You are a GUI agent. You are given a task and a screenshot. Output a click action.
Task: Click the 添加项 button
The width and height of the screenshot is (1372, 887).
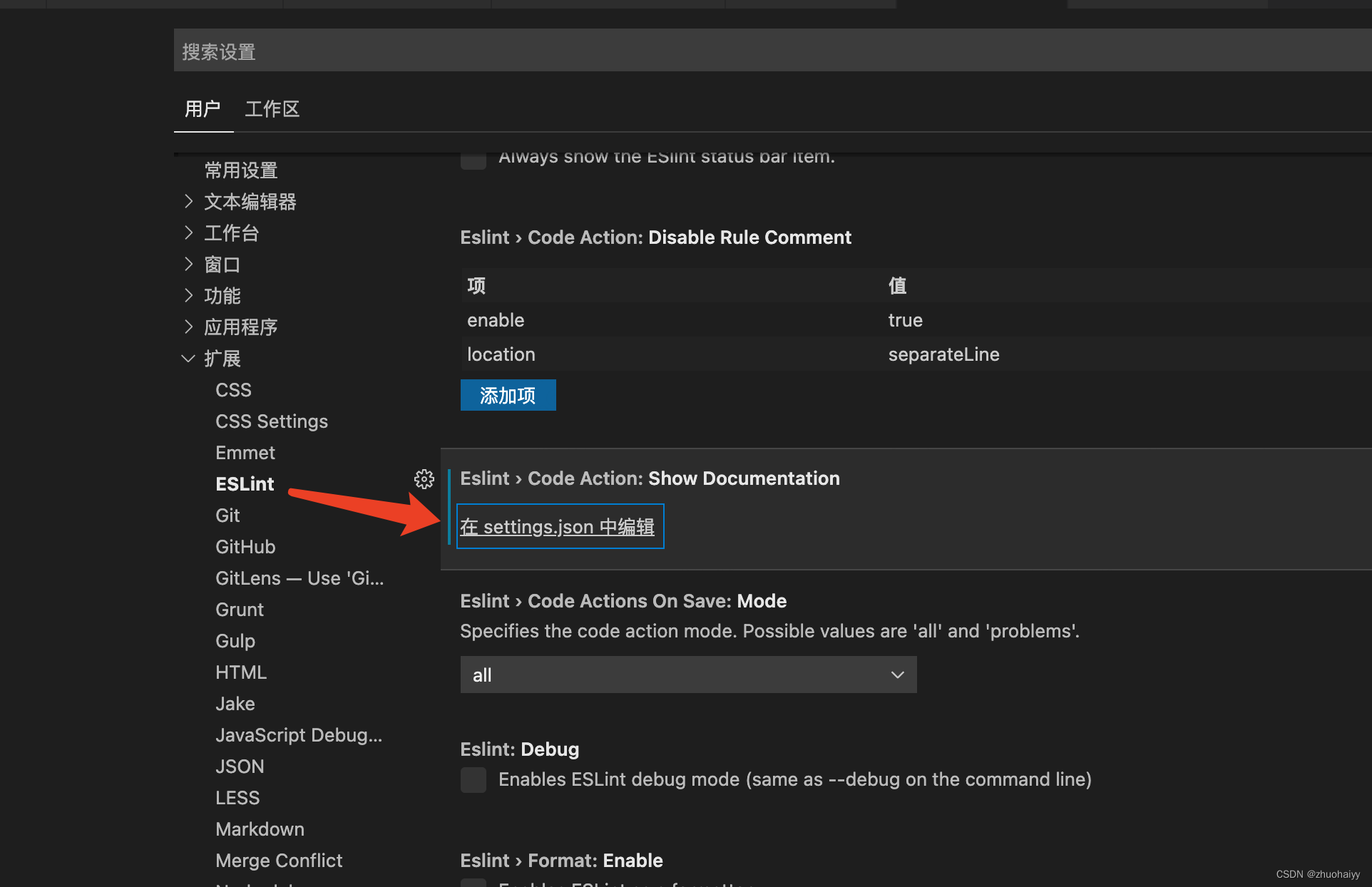[508, 396]
